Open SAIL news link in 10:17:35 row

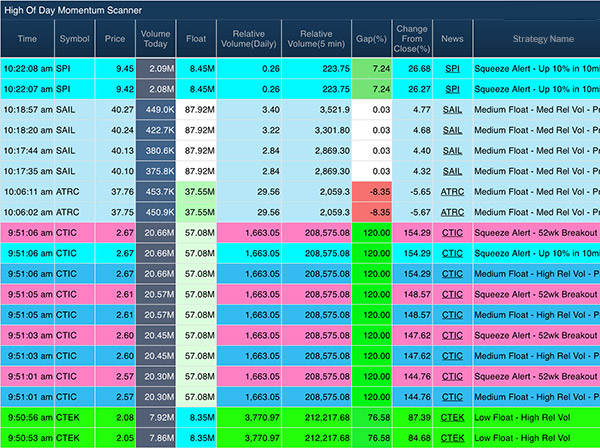[452, 171]
